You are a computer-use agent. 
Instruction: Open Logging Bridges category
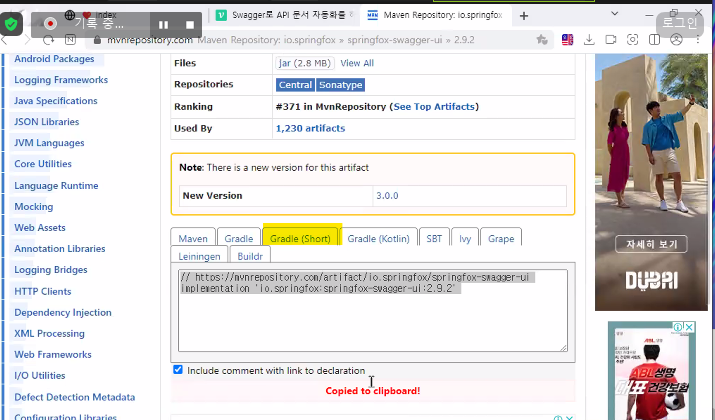51,270
